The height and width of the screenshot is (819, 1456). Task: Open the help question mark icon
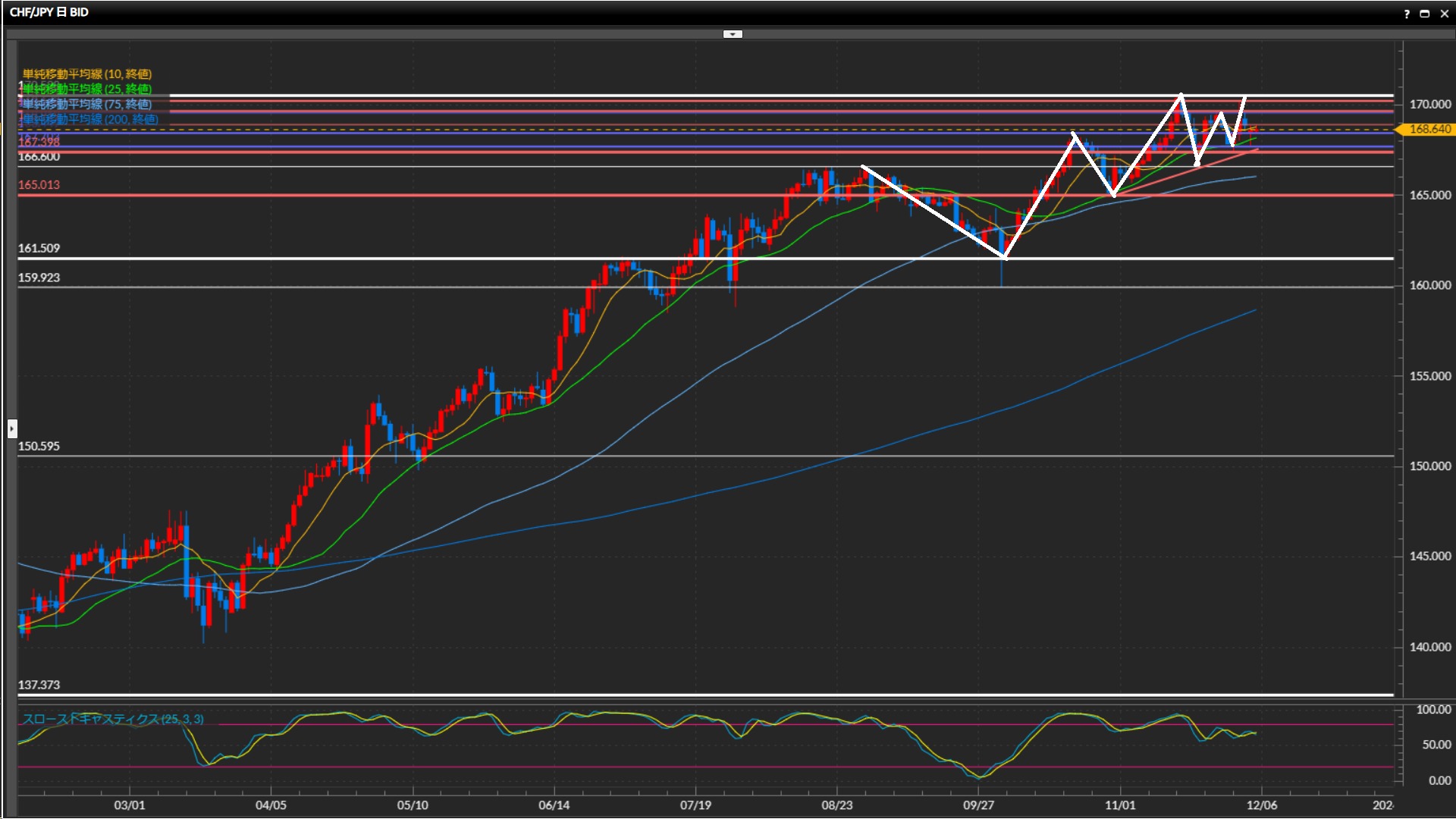coord(1407,14)
